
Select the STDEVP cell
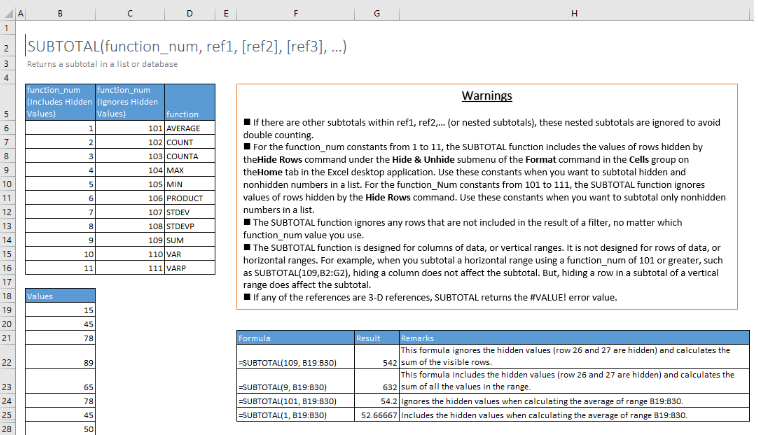(x=190, y=226)
